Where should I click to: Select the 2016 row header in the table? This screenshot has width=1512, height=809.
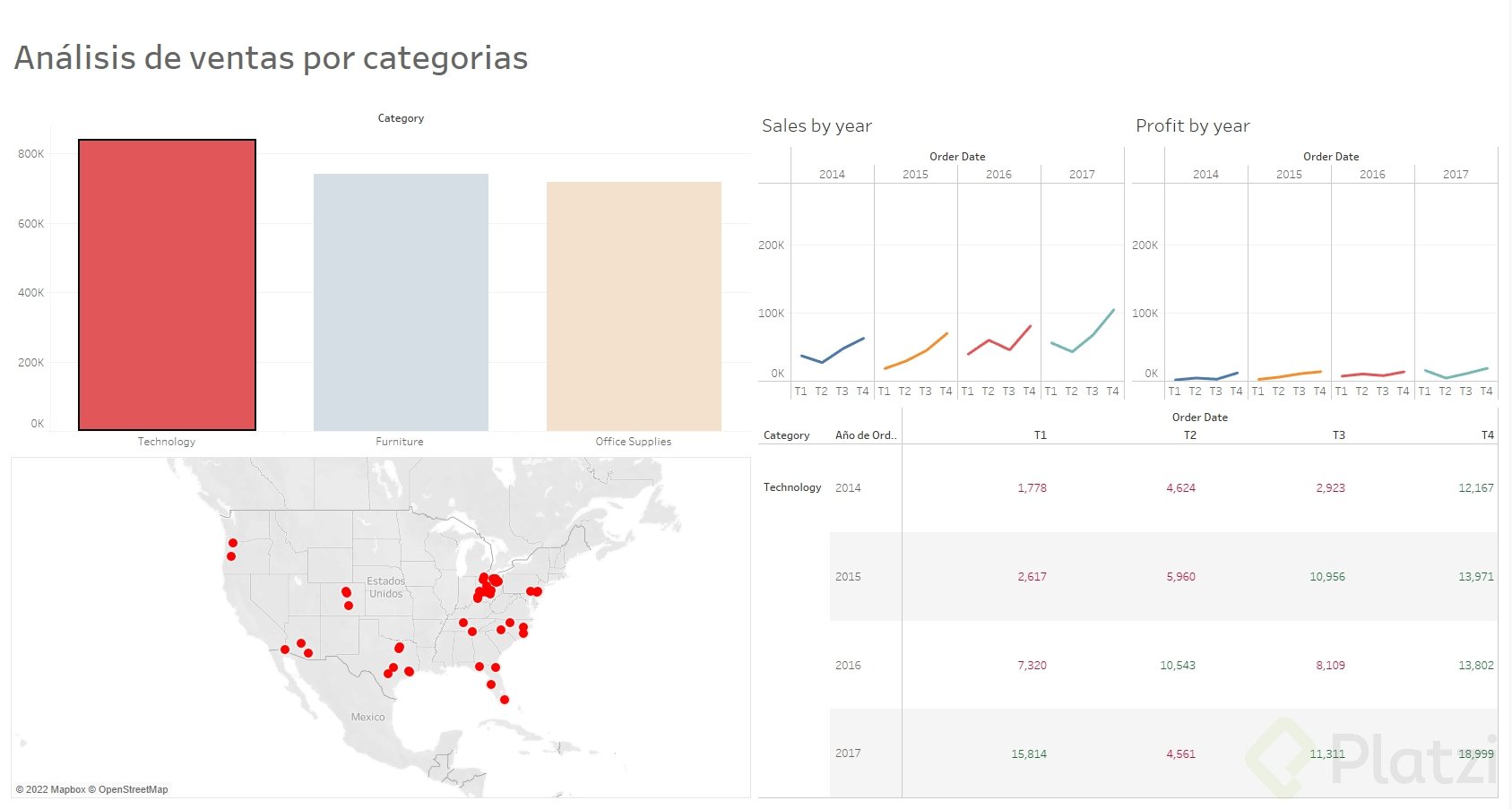pos(848,666)
